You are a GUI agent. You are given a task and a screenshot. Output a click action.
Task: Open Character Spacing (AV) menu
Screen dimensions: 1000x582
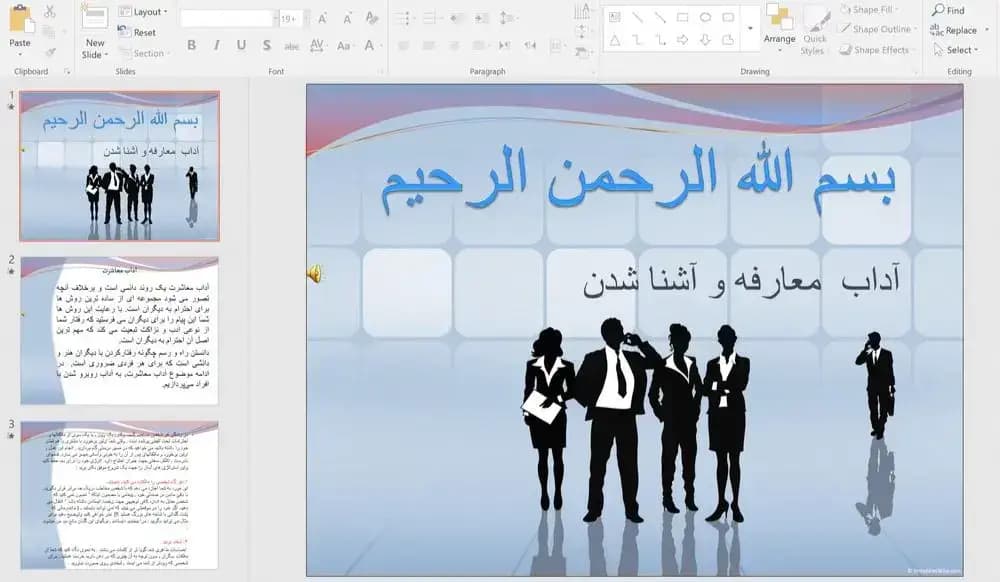317,45
